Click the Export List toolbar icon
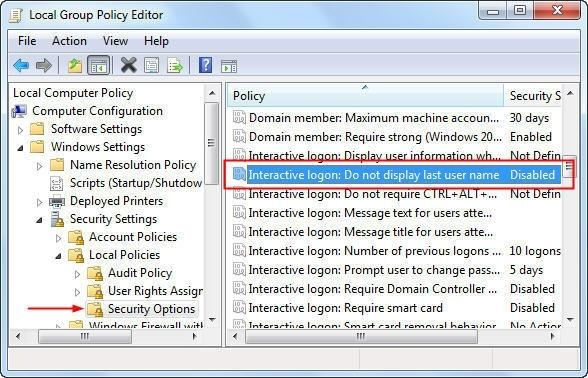 tap(175, 66)
